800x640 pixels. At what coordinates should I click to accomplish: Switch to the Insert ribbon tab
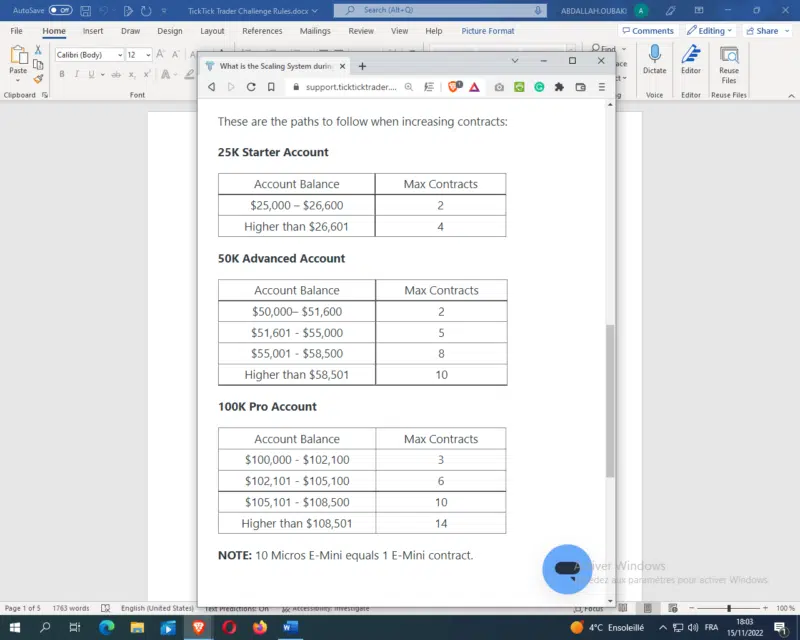click(x=93, y=31)
